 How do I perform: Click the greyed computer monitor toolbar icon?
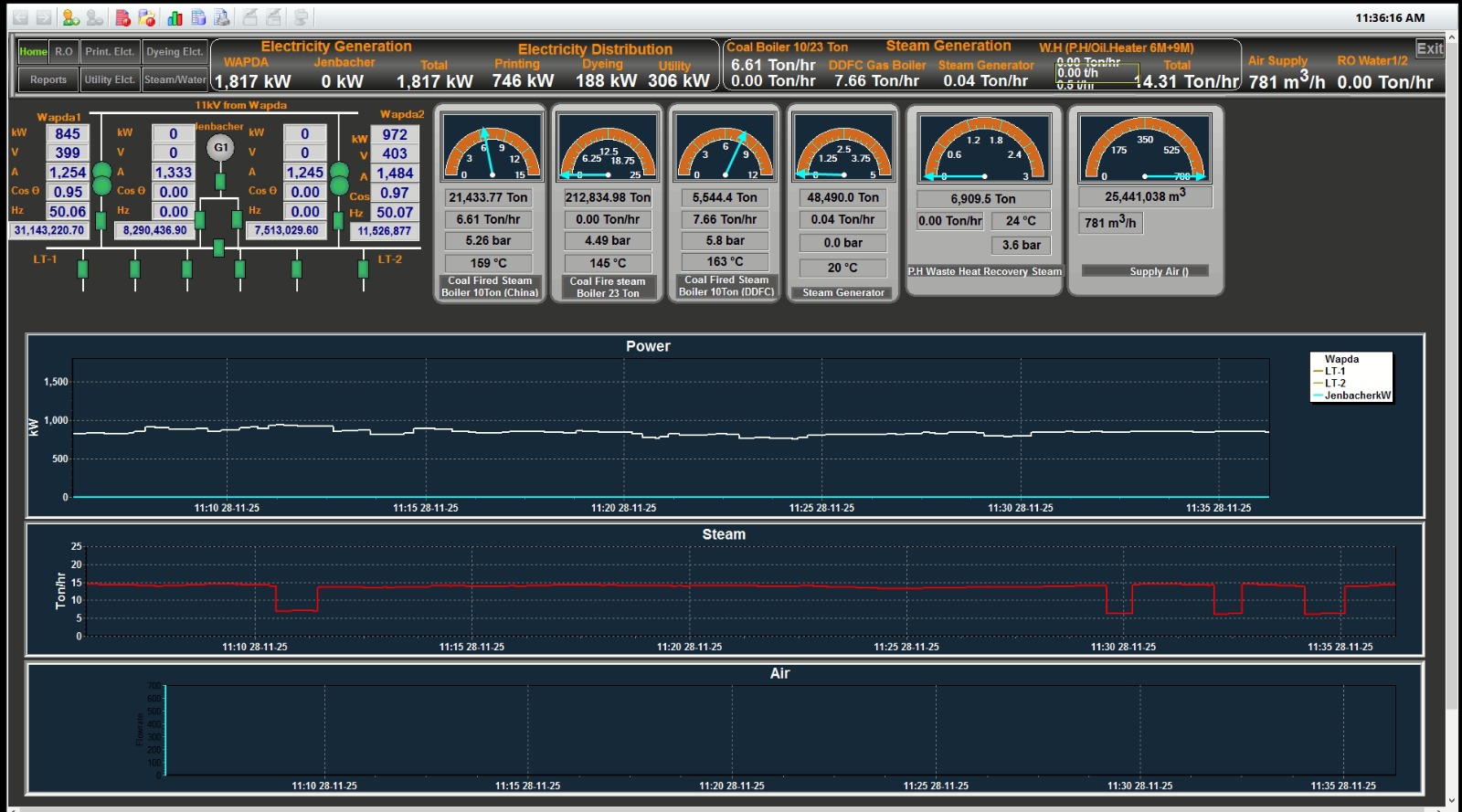tap(301, 17)
